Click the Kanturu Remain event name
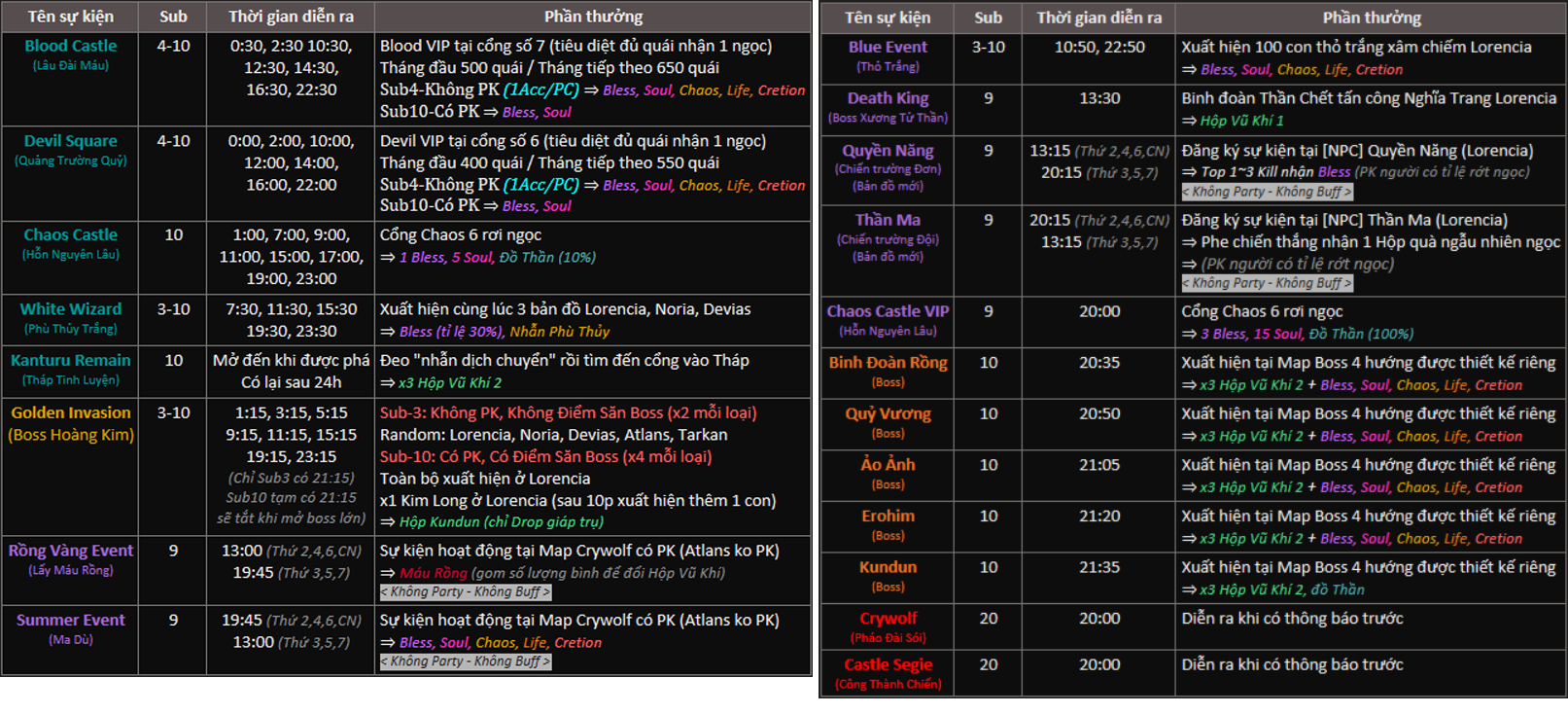Viewport: 1568px width, 714px height. point(70,360)
